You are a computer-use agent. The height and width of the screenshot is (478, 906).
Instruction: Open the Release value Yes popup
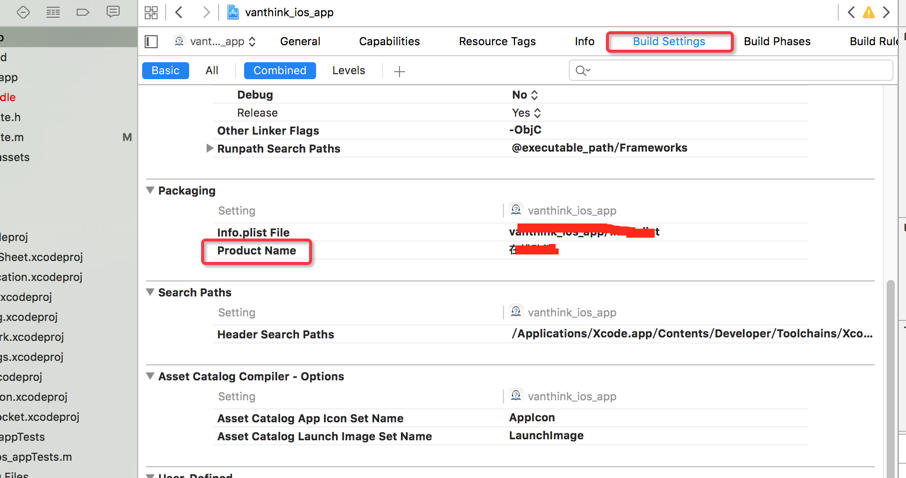526,113
